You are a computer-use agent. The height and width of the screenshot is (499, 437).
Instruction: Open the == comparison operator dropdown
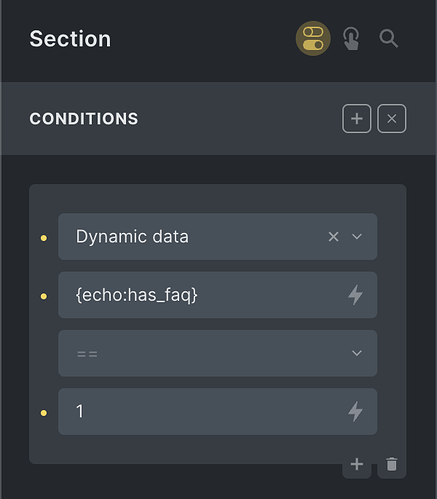[x=218, y=353]
